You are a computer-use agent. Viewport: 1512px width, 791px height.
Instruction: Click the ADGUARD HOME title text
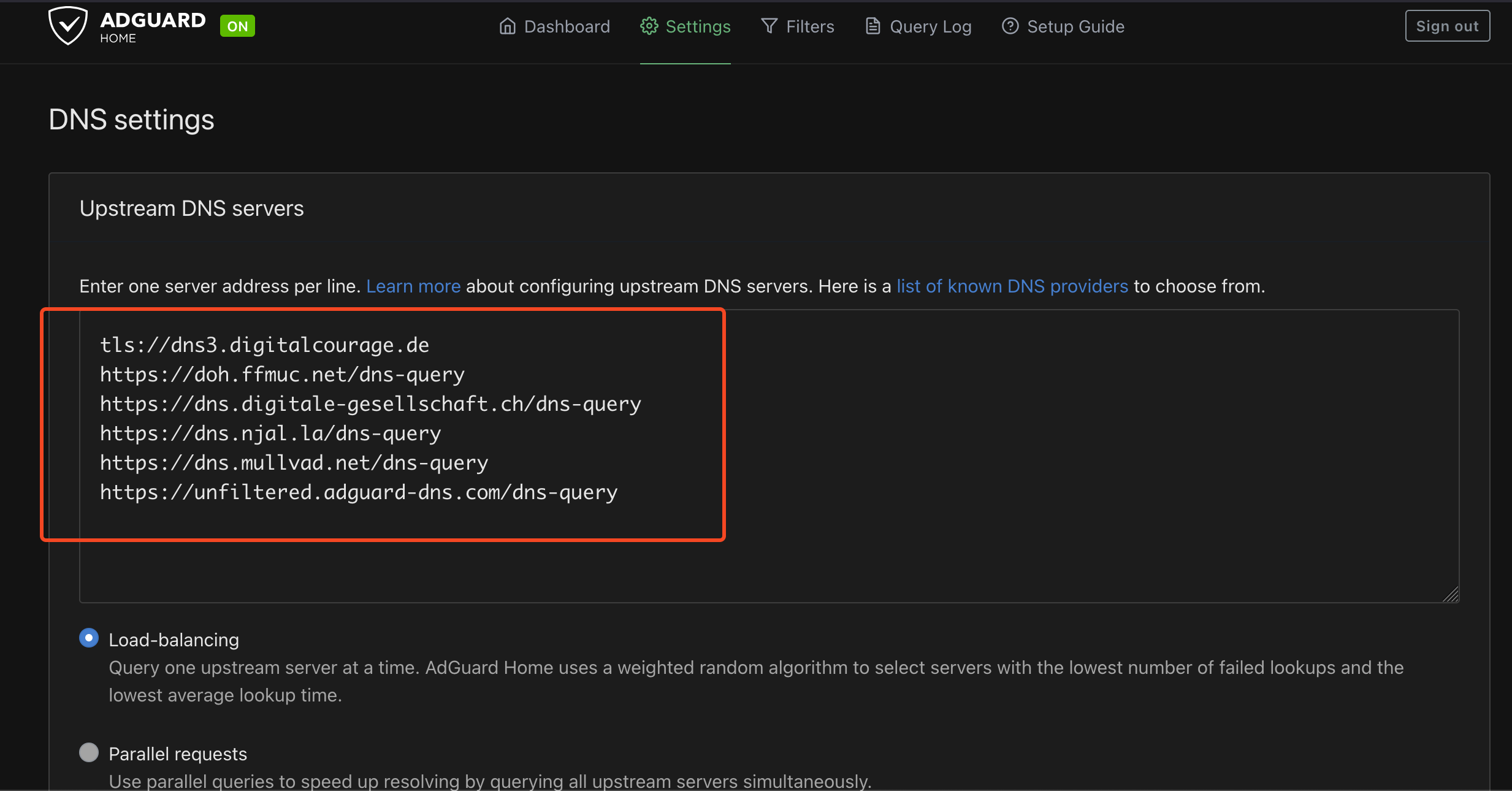[152, 26]
